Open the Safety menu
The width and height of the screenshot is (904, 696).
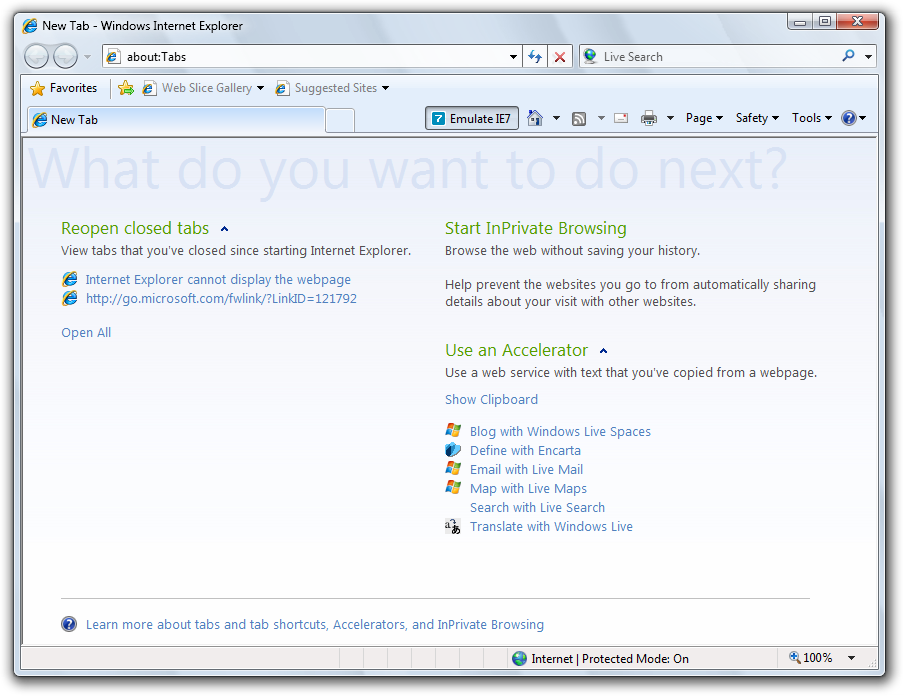click(757, 118)
